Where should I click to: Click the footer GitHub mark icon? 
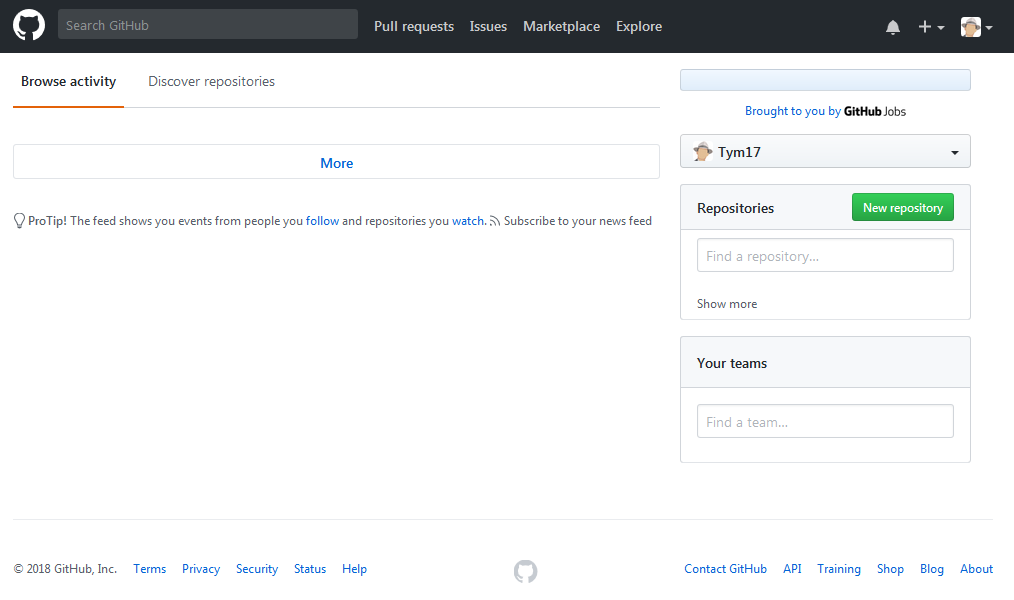click(x=525, y=571)
